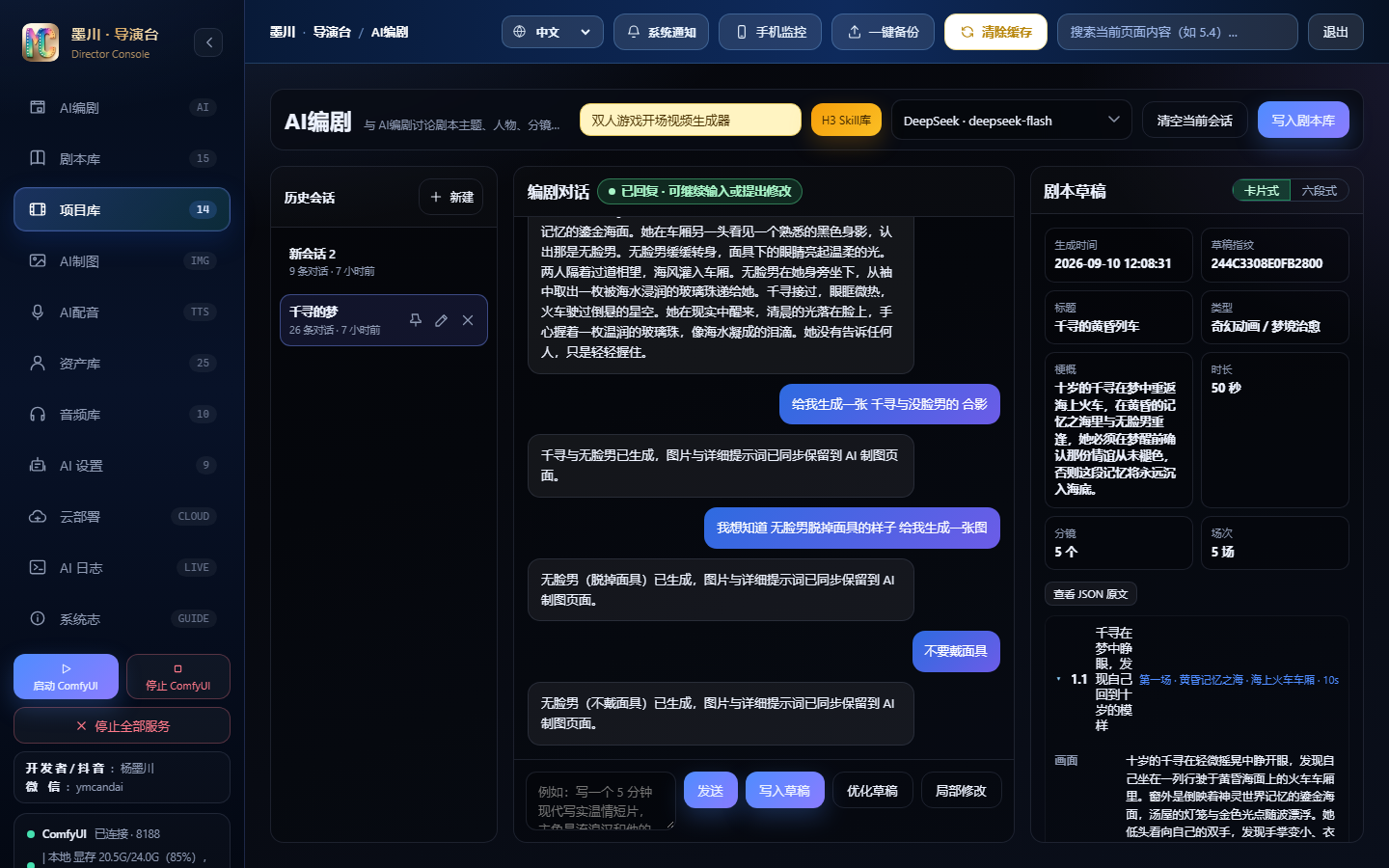Screen dimensions: 1389x868
Task: Click 清空当前会话 button
Action: 1194,121
